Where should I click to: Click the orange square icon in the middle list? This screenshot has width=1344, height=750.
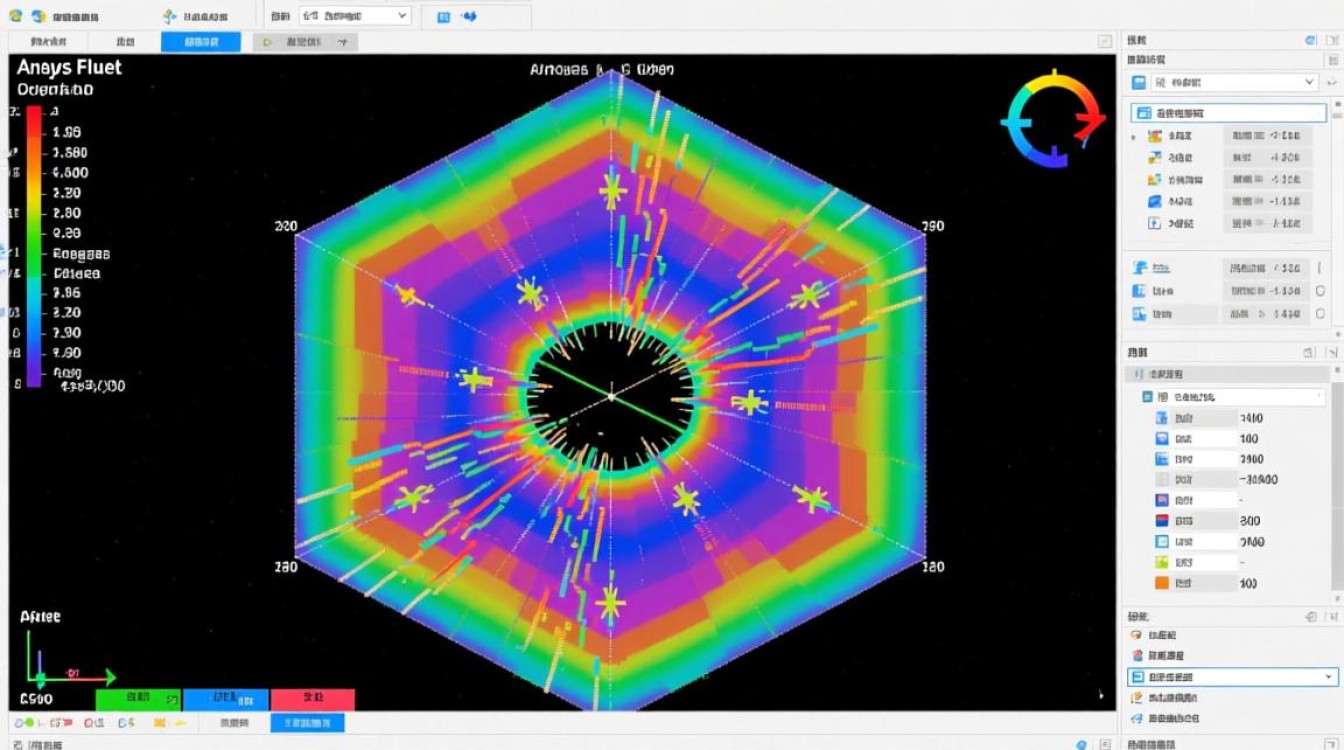(1162, 583)
